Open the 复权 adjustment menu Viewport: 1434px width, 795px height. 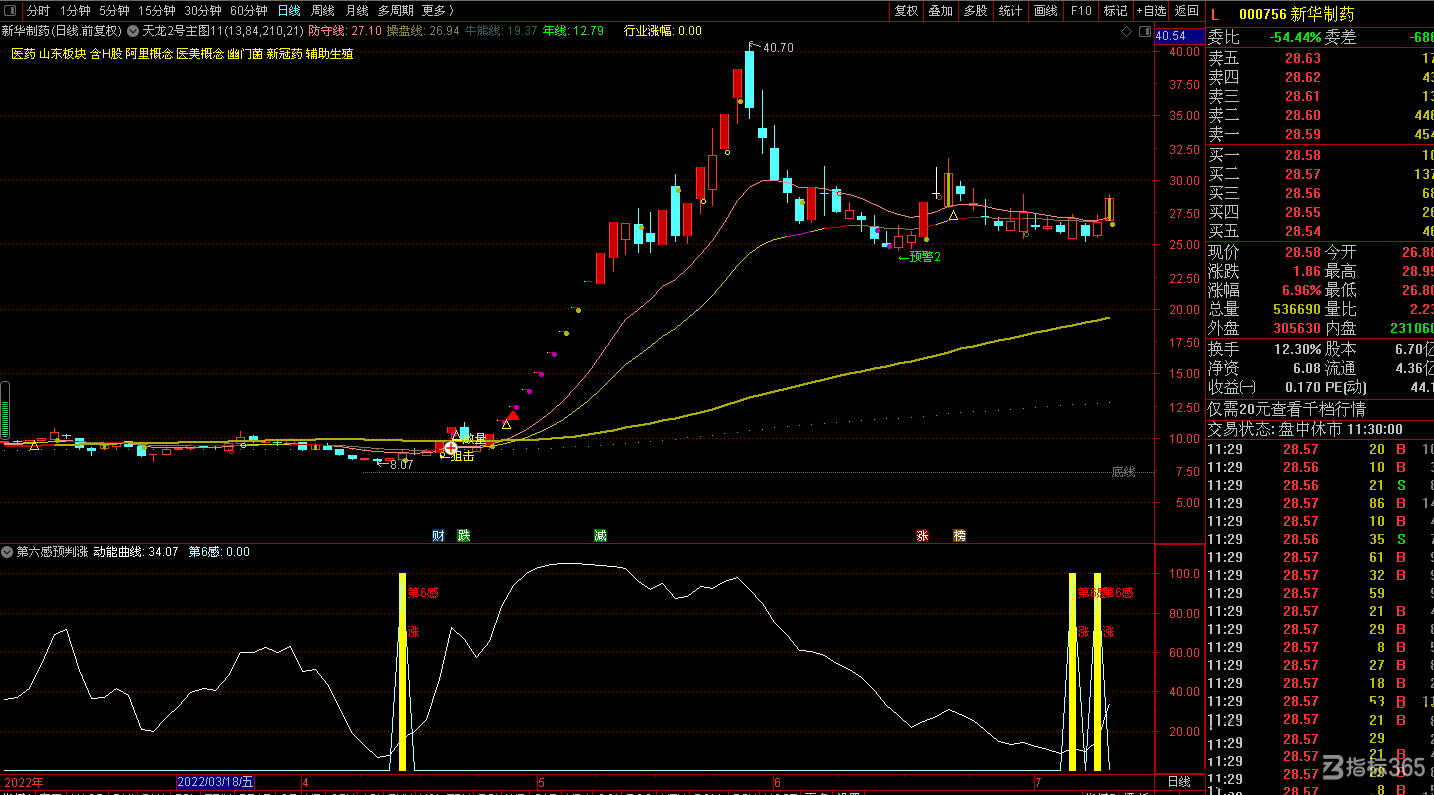coord(906,11)
